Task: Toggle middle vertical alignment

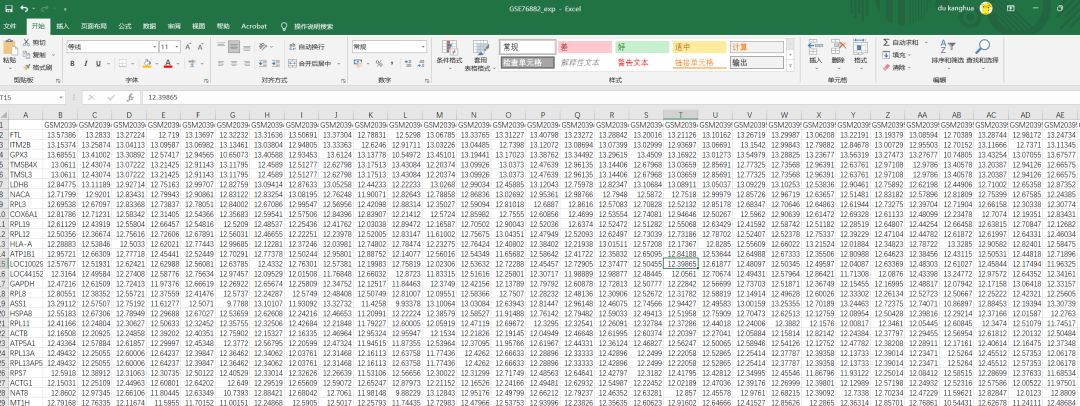Action: (x=232, y=46)
